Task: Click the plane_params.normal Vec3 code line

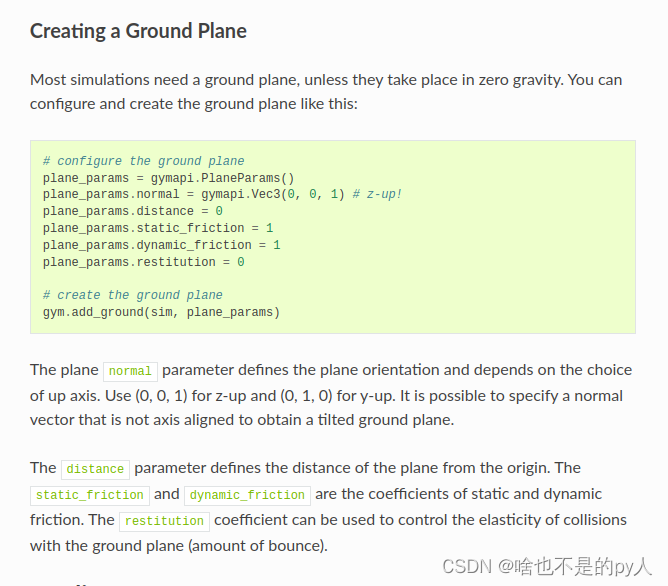Action: [193, 195]
